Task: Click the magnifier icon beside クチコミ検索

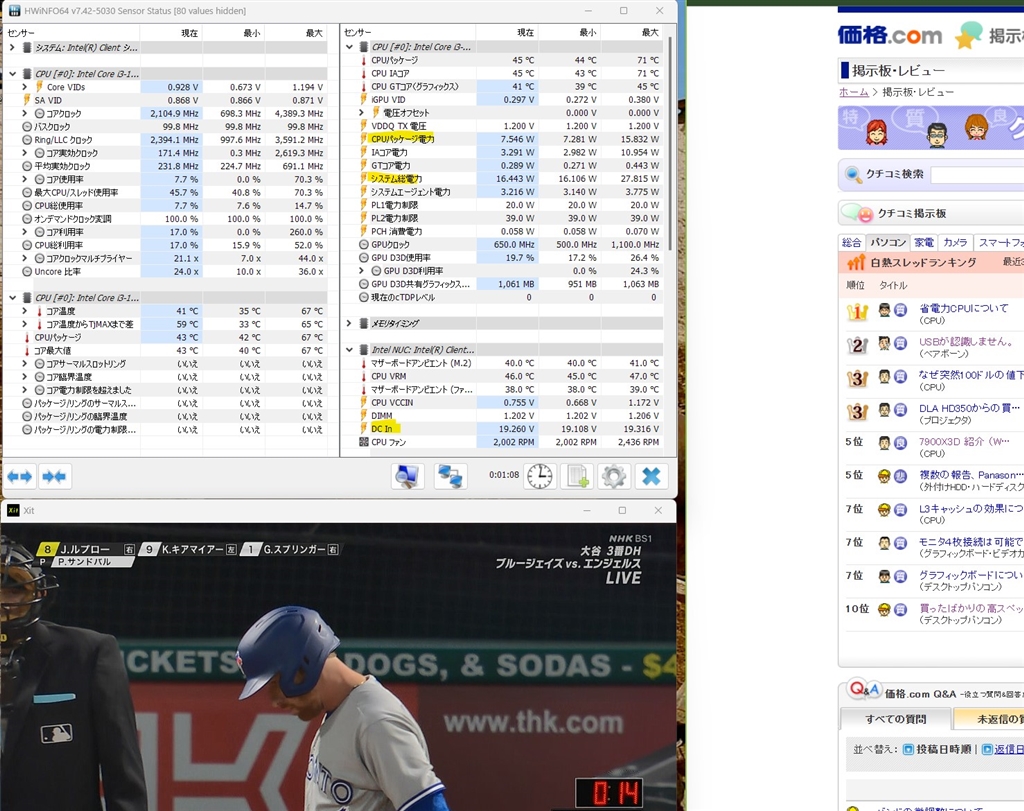Action: pos(853,174)
